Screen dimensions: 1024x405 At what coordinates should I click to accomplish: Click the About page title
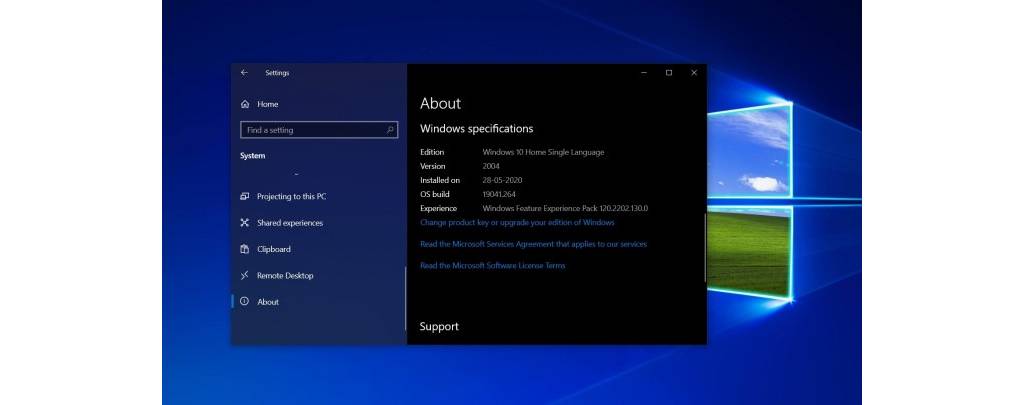tap(440, 103)
